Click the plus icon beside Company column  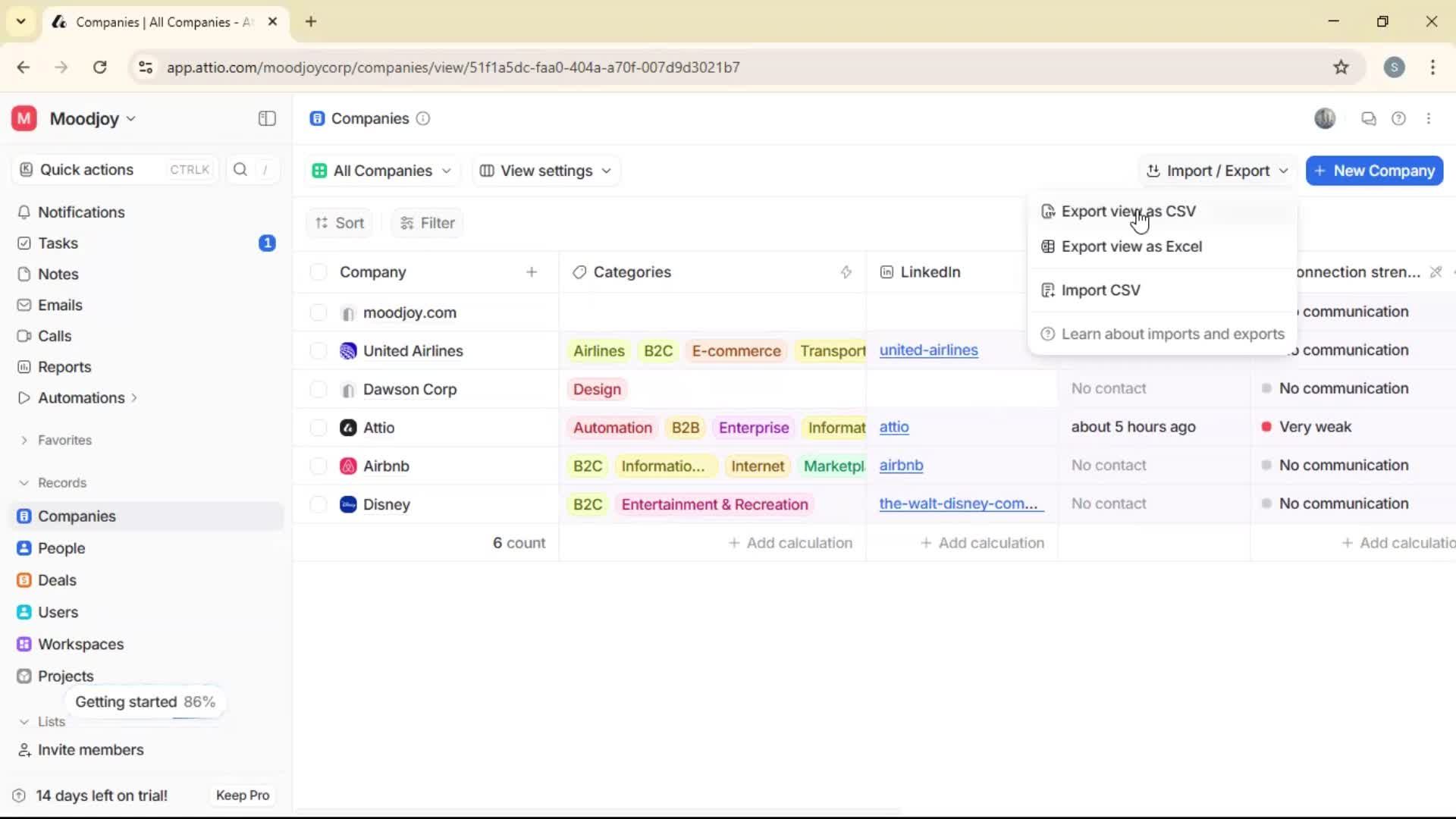532,272
